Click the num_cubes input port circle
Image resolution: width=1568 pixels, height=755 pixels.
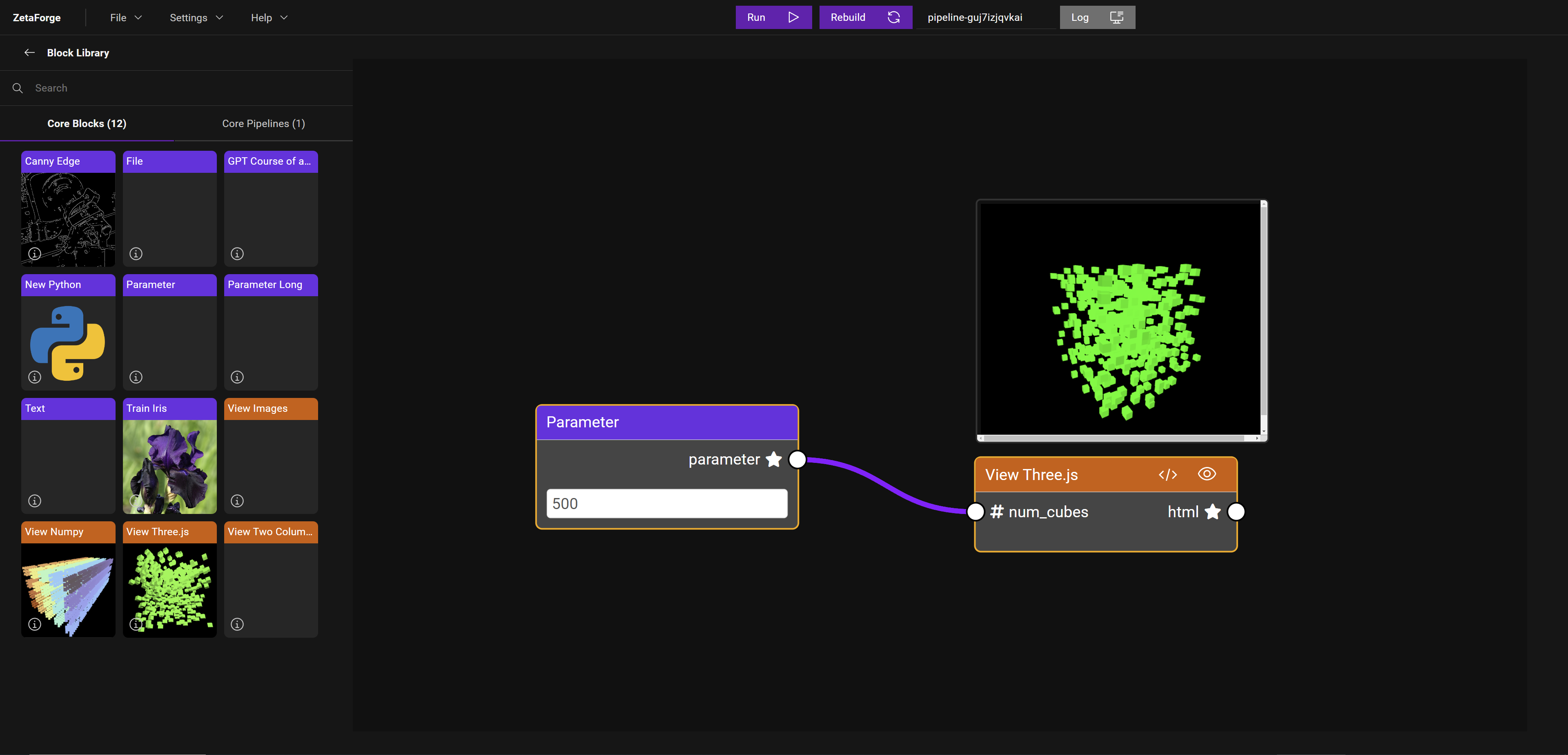976,512
